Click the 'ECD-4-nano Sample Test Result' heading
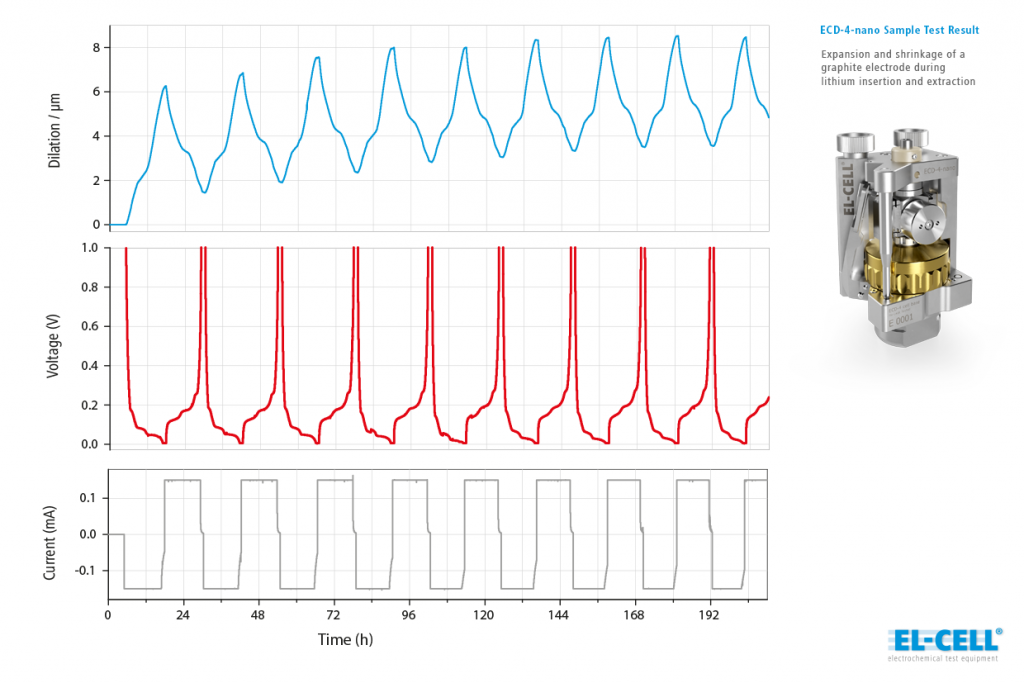 pos(899,31)
